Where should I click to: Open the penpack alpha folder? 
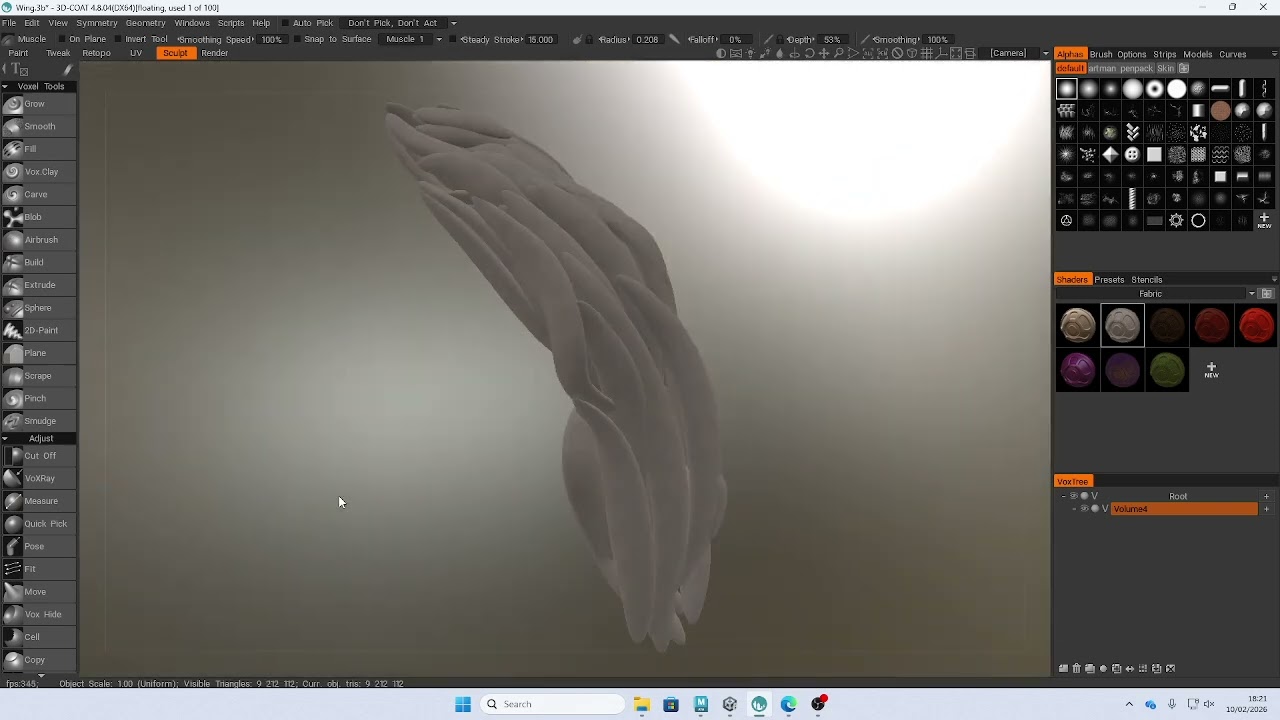point(1135,69)
